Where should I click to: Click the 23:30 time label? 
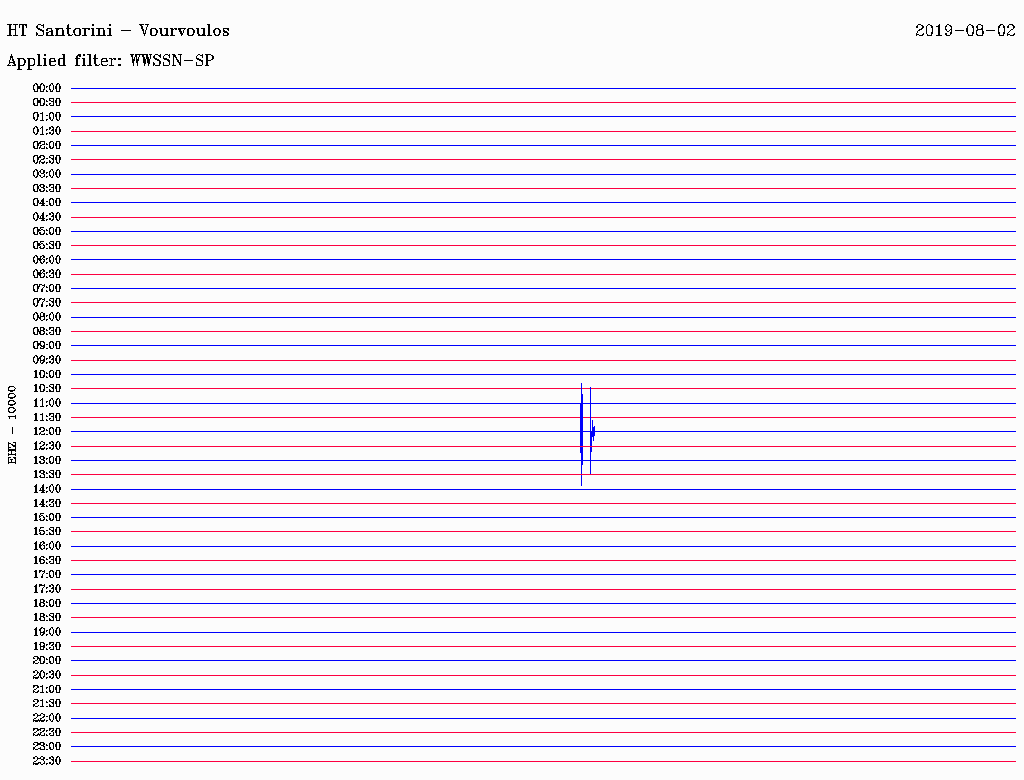(x=47, y=761)
